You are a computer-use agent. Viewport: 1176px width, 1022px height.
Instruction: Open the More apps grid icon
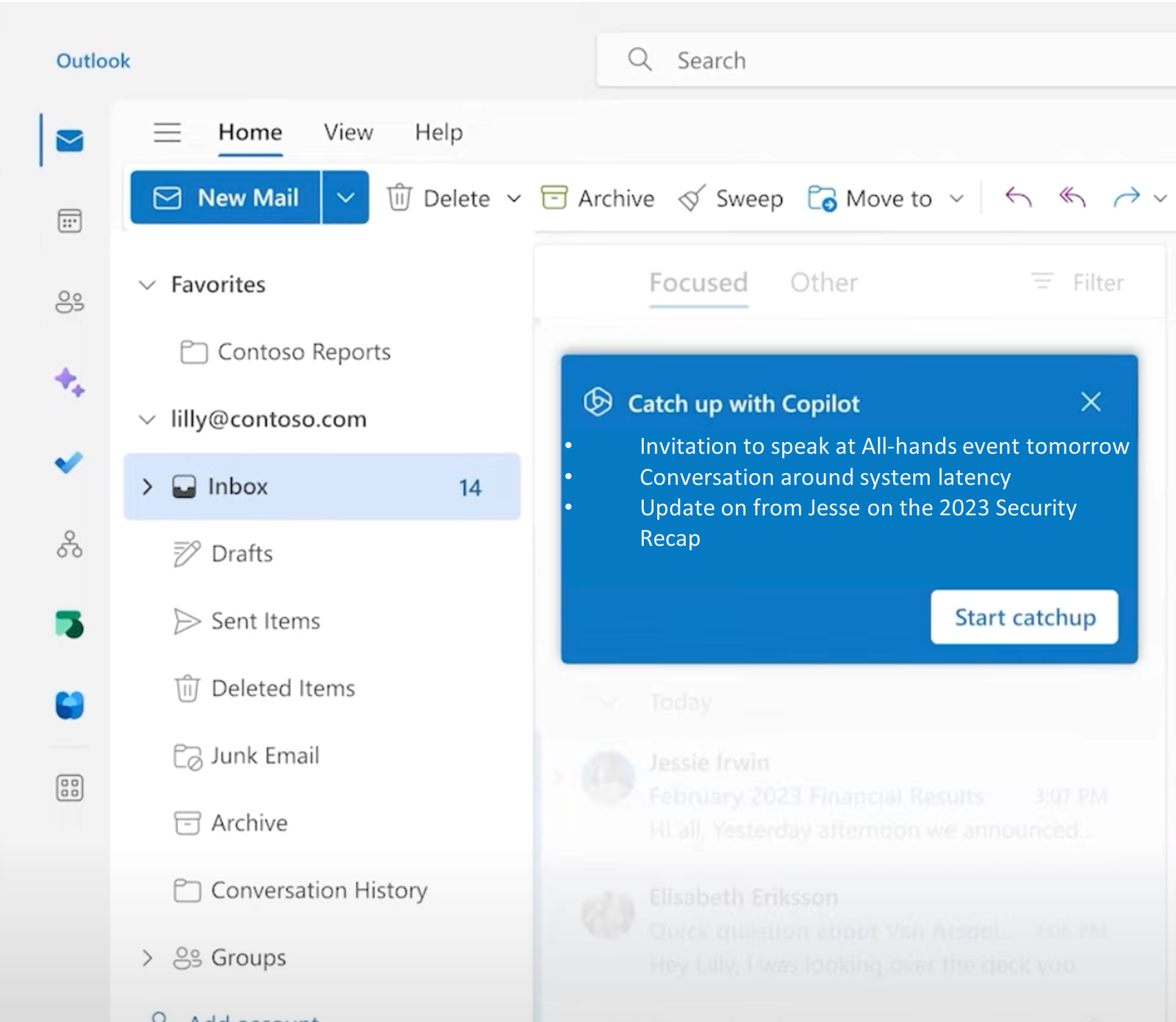click(x=69, y=788)
